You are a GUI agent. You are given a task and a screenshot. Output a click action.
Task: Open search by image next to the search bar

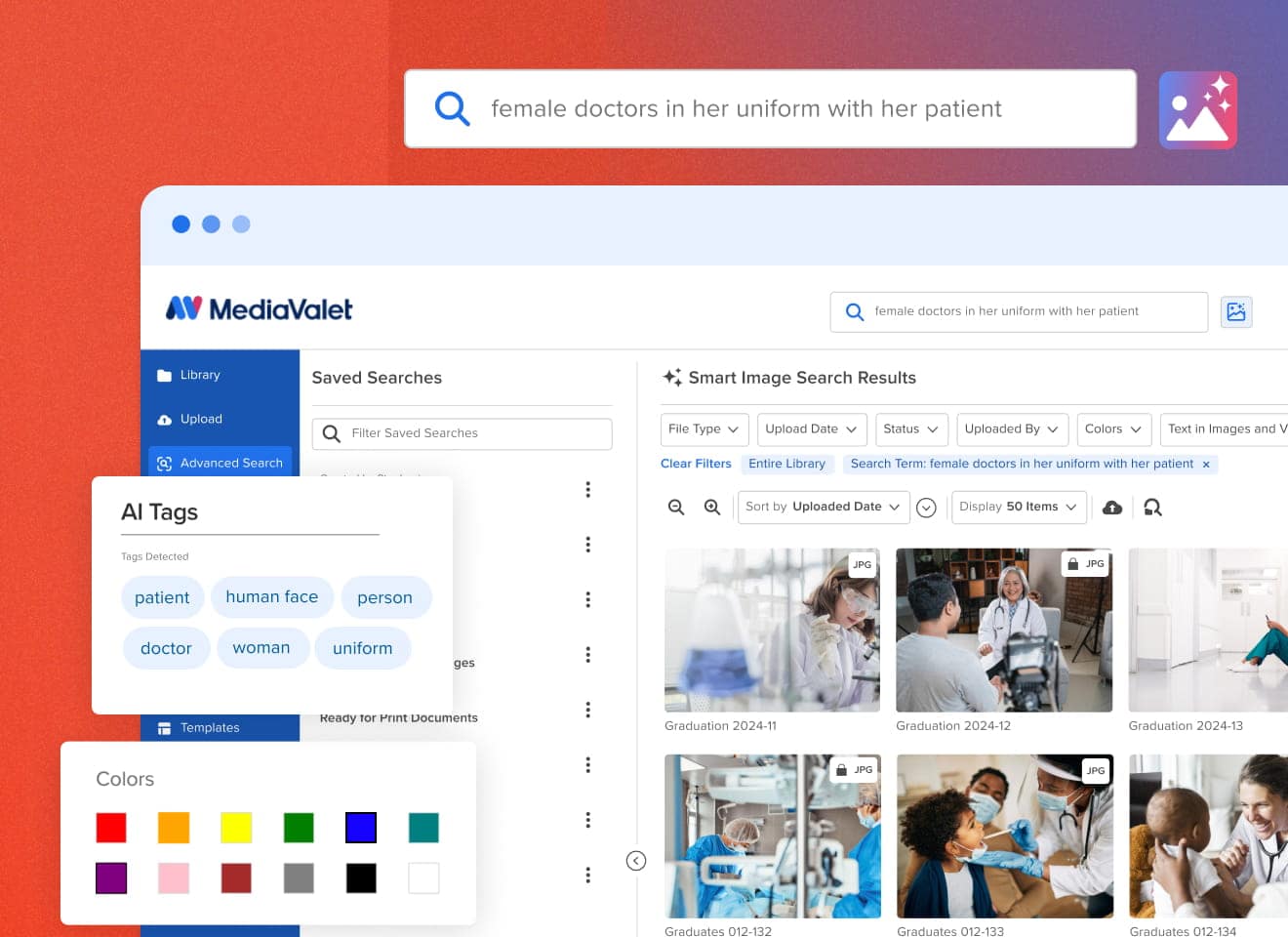tap(1236, 311)
